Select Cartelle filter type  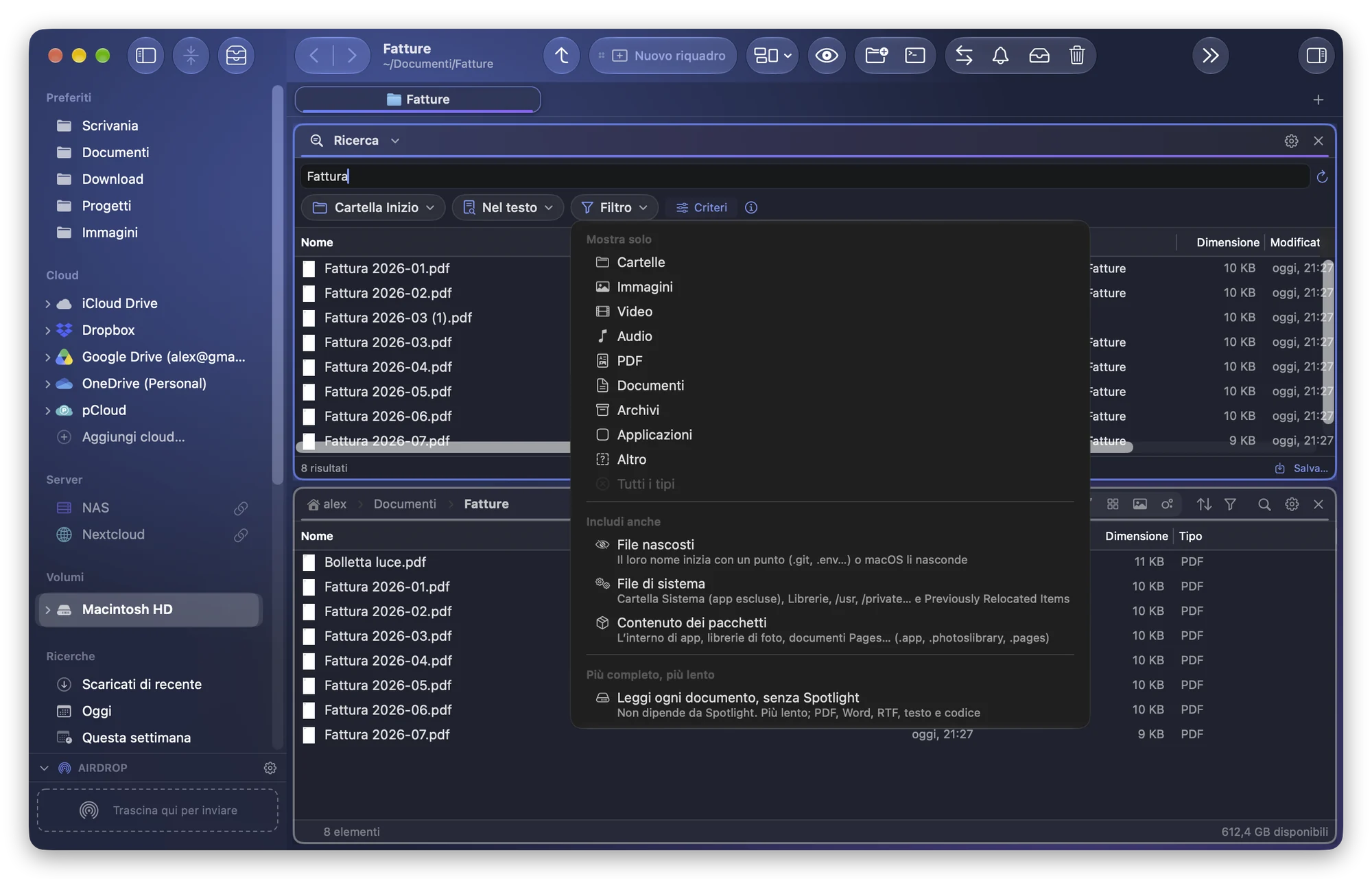click(x=830, y=262)
